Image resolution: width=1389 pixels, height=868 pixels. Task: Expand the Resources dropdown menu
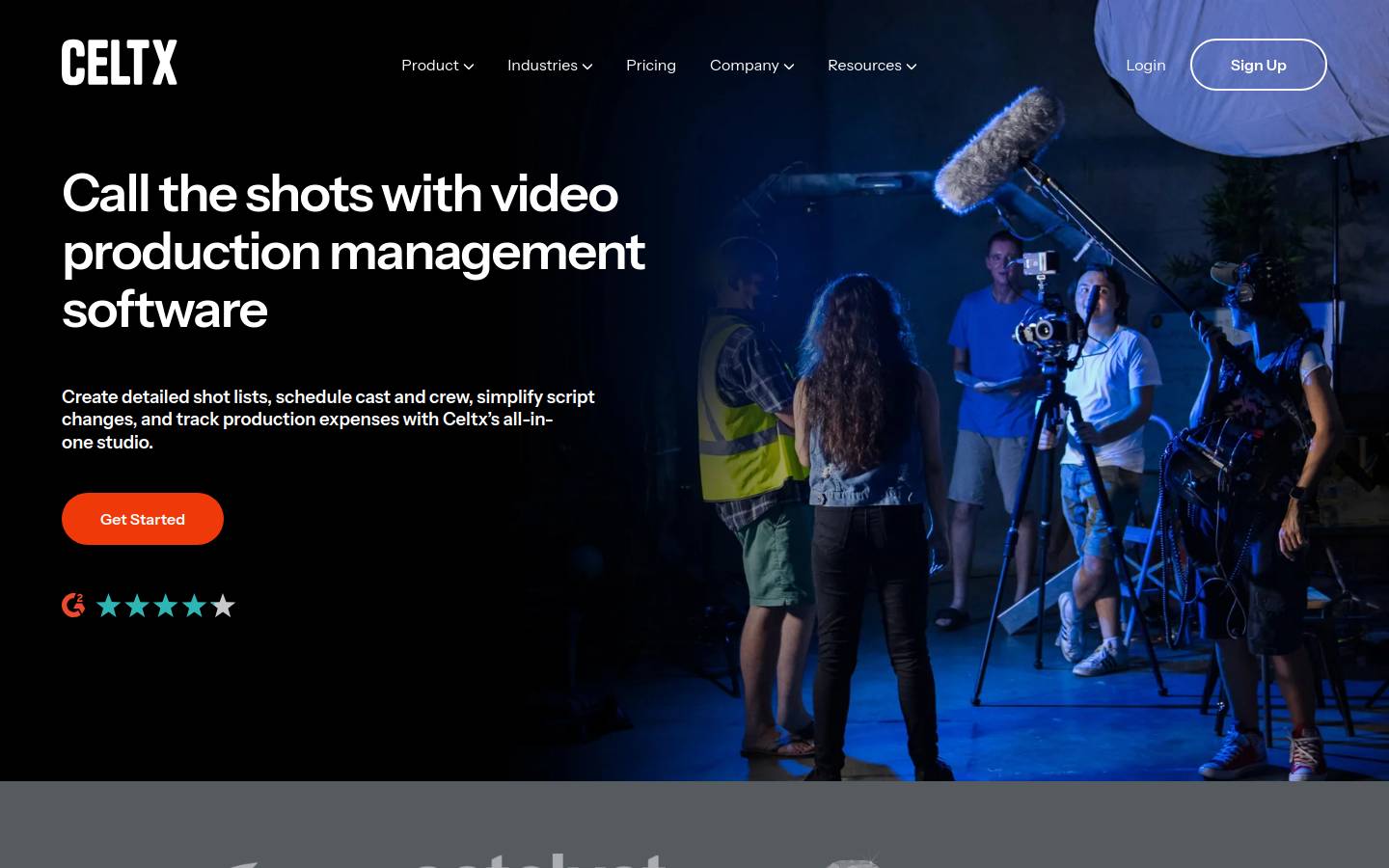872,66
